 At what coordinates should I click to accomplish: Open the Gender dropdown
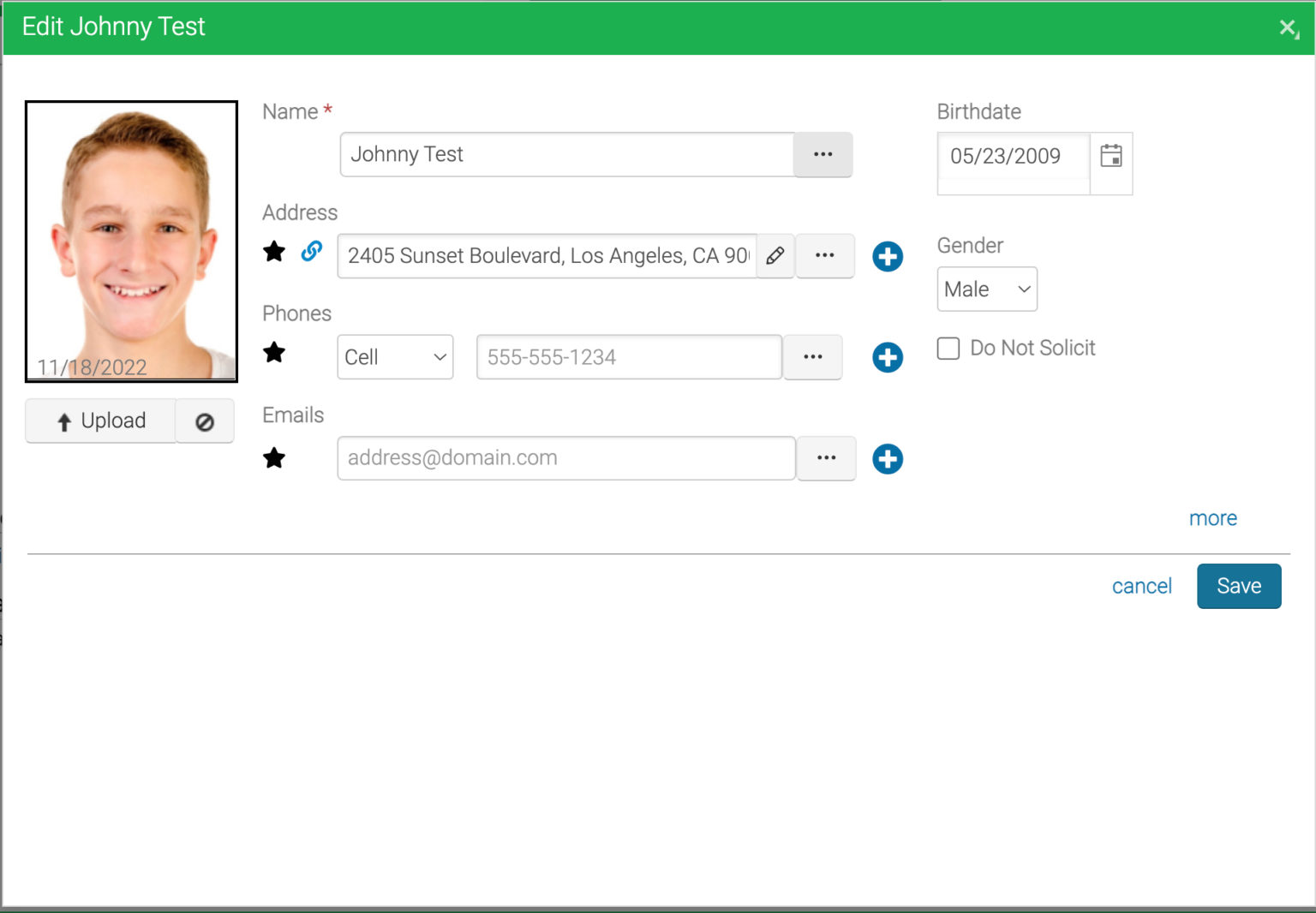click(x=986, y=289)
